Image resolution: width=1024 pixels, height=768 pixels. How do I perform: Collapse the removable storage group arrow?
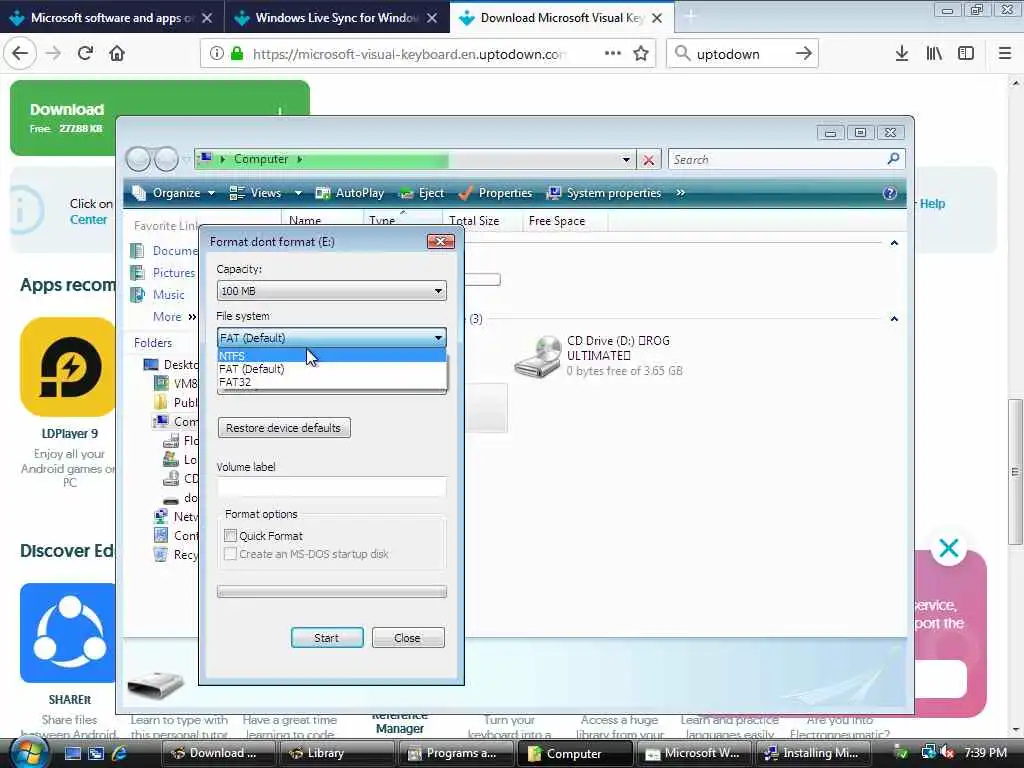point(894,319)
